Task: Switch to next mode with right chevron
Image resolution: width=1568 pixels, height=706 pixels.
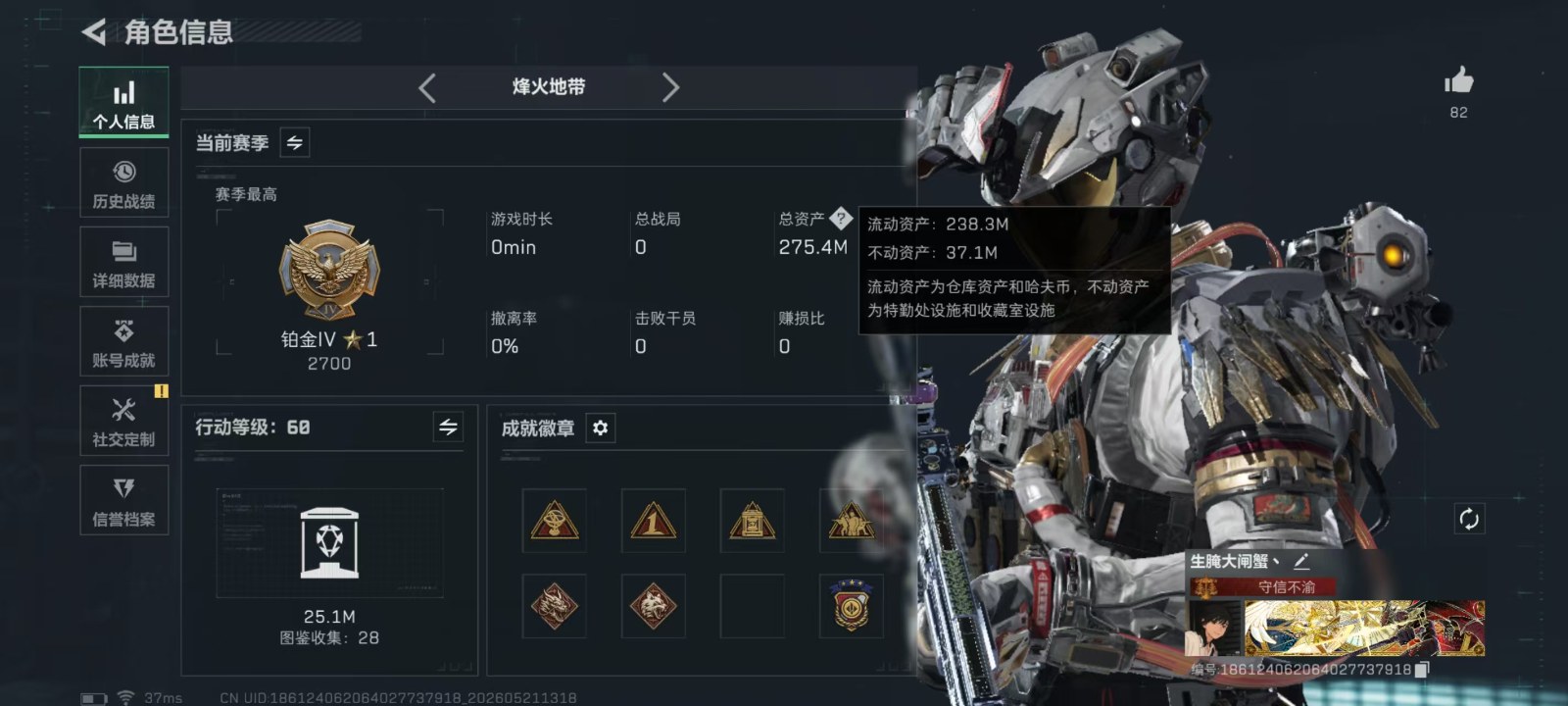Action: 670,87
